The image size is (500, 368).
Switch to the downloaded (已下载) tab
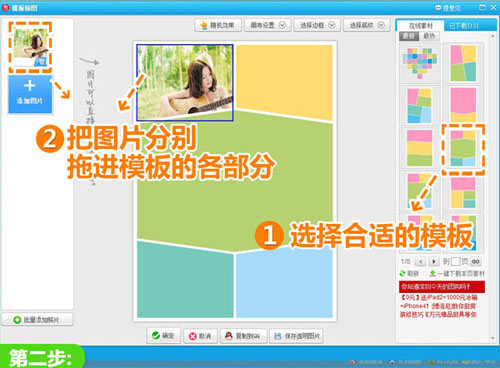pyautogui.click(x=464, y=26)
